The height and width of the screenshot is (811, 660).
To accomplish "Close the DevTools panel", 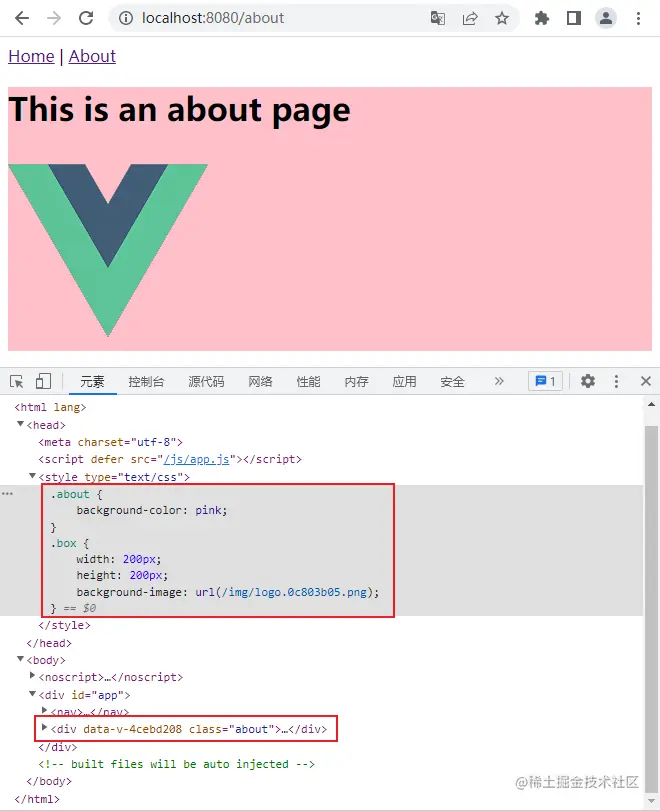I will pos(646,382).
